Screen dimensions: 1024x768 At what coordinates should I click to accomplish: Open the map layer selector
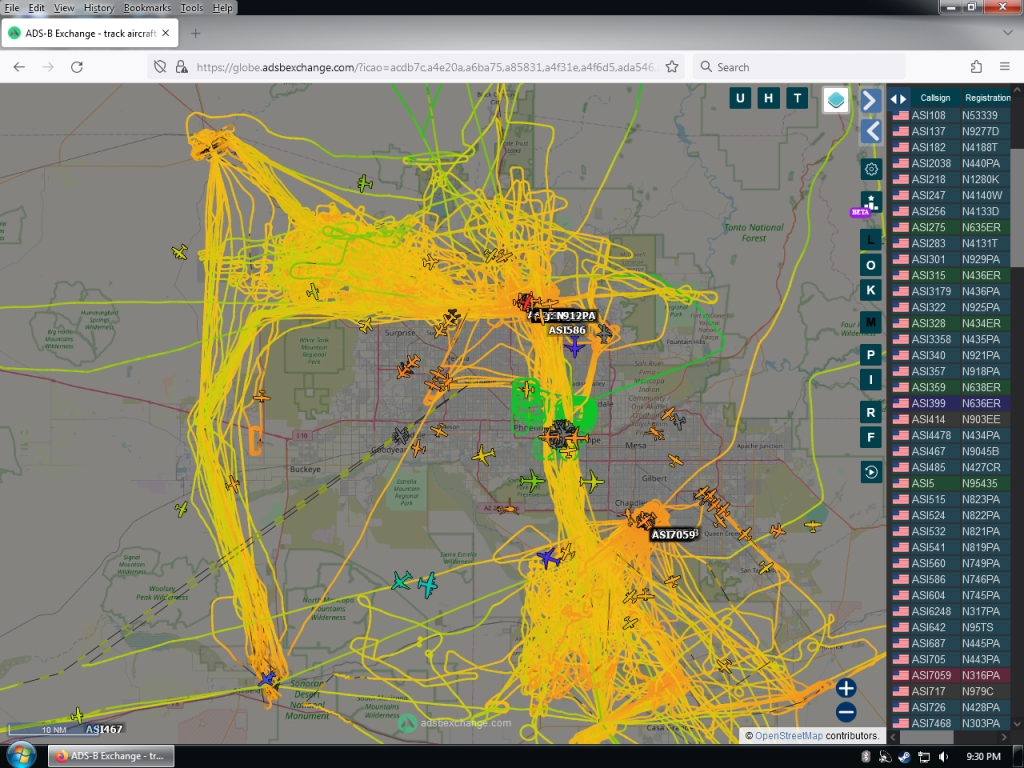coord(836,100)
